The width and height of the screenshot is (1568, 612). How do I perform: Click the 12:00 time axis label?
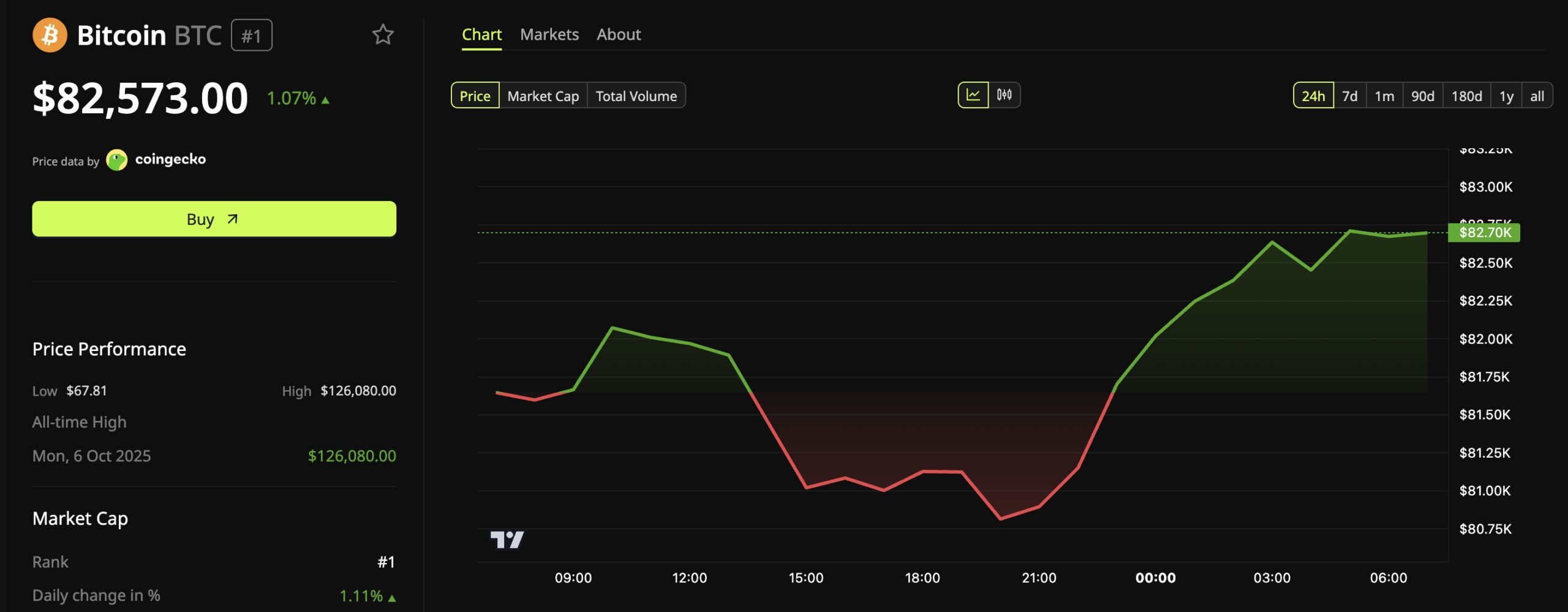pos(690,578)
